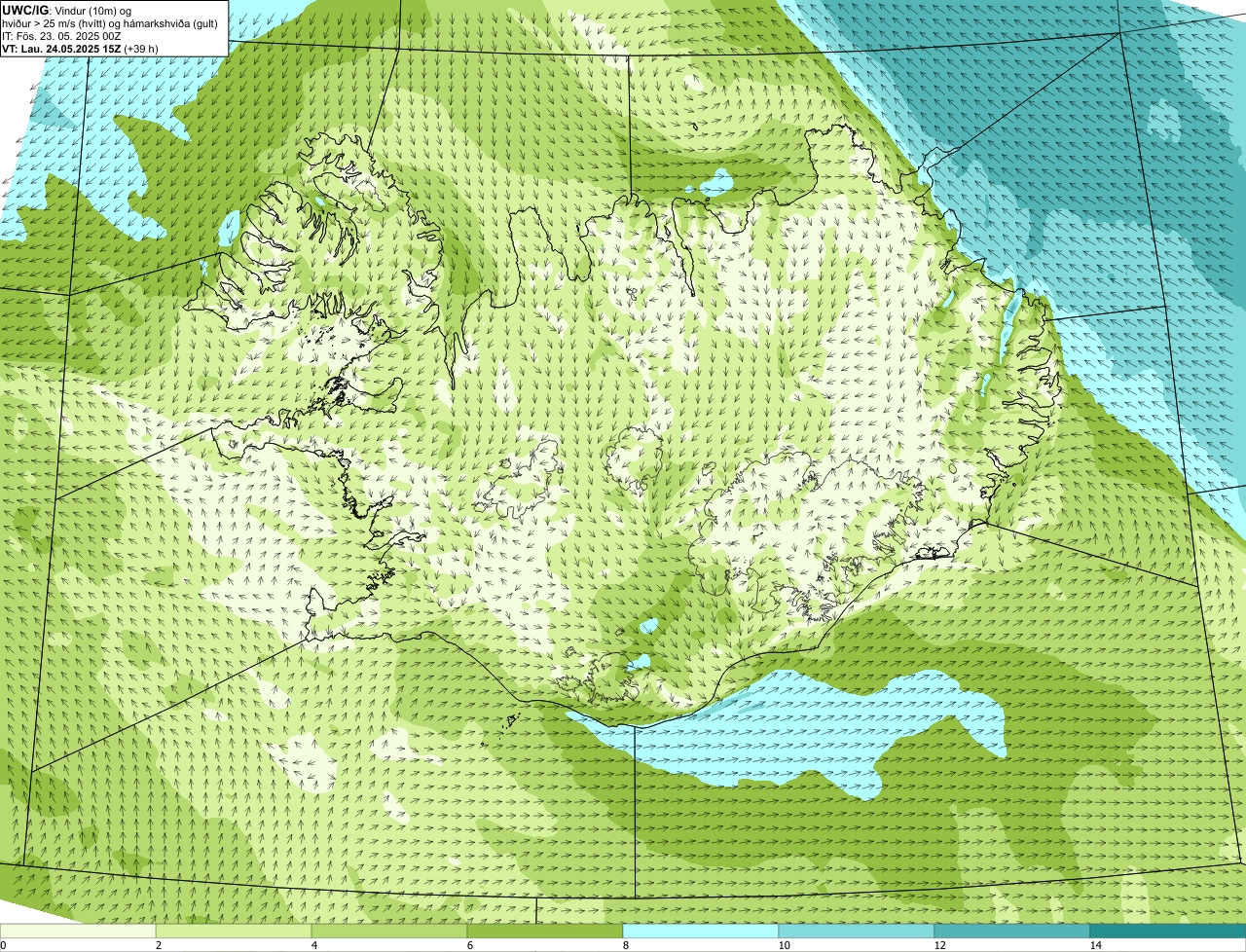Screen dimensions: 1246x952
Task: Click the legend label "14"
Action: (1095, 945)
